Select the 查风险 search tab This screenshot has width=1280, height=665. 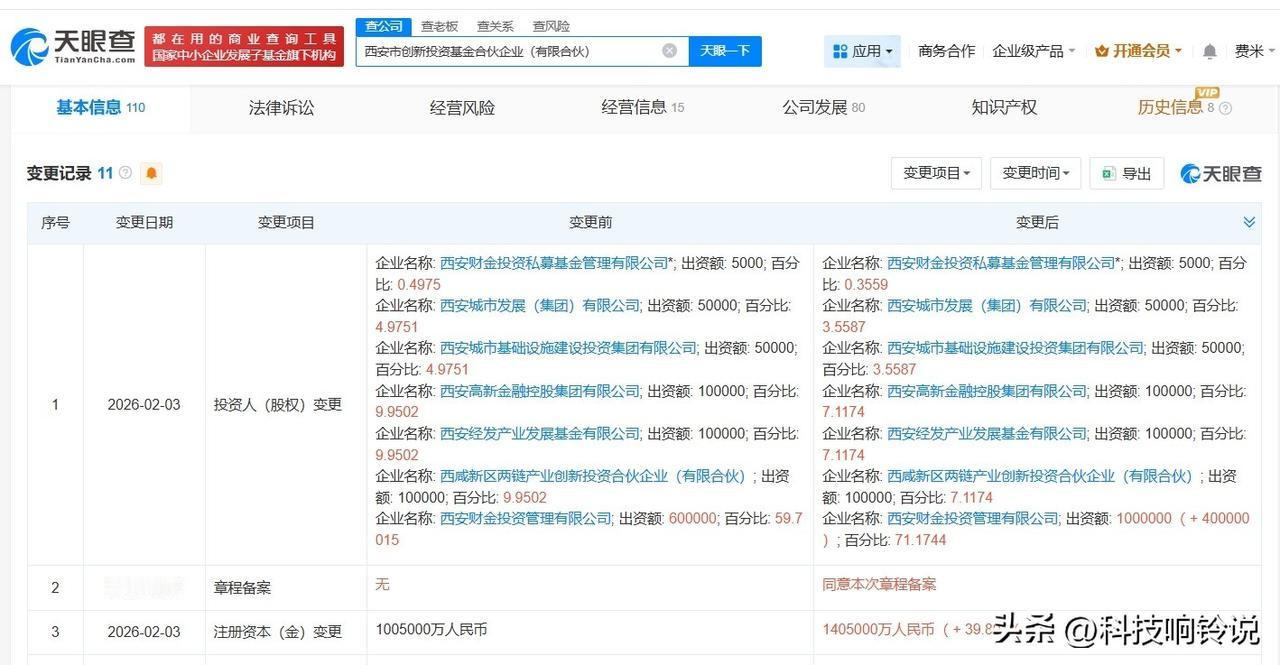[x=550, y=26]
